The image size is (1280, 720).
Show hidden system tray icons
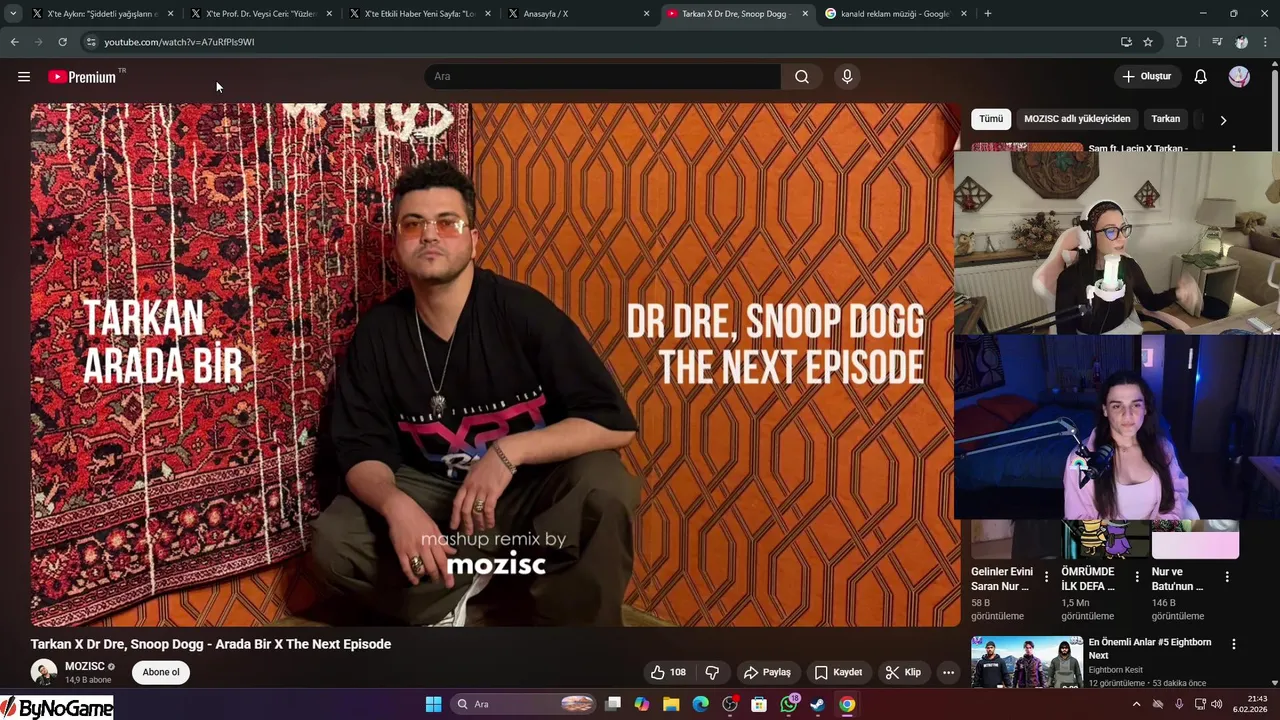click(x=1136, y=704)
